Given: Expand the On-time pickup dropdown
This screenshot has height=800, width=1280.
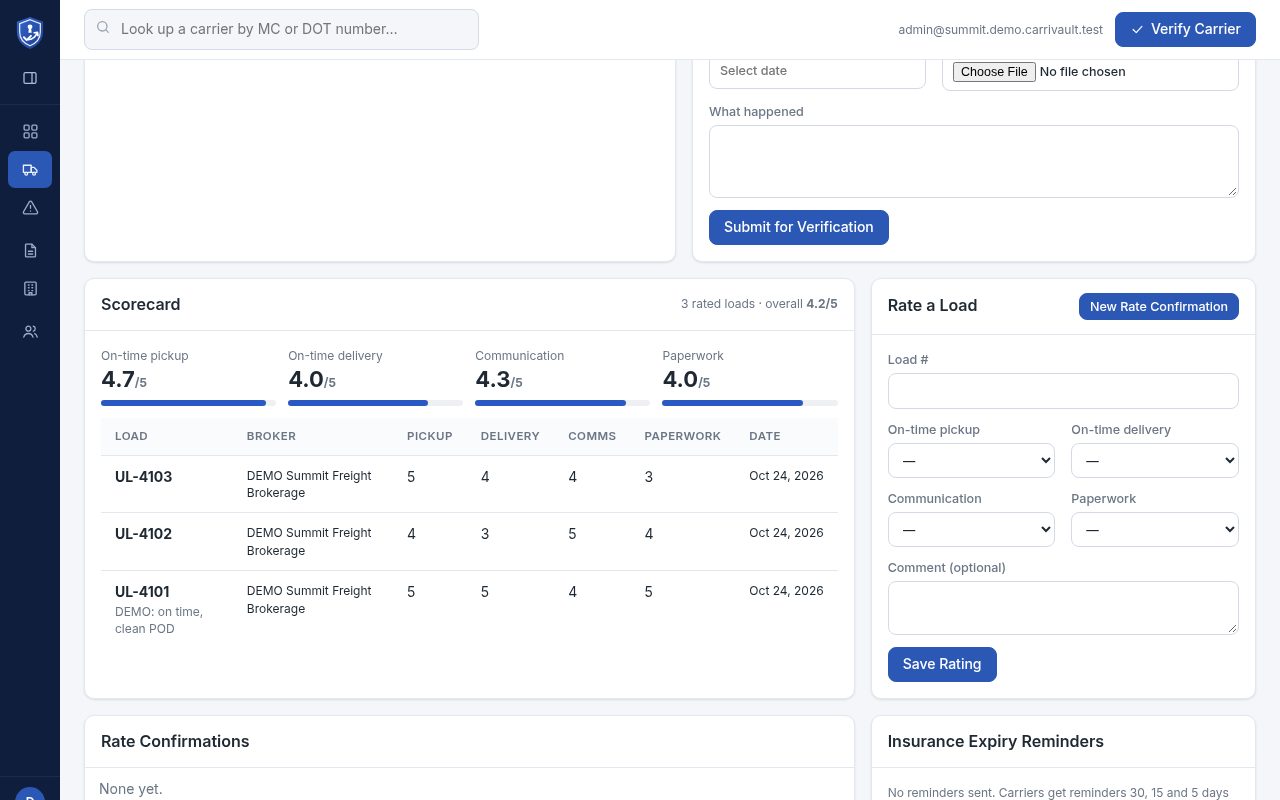Looking at the screenshot, I should 971,461.
